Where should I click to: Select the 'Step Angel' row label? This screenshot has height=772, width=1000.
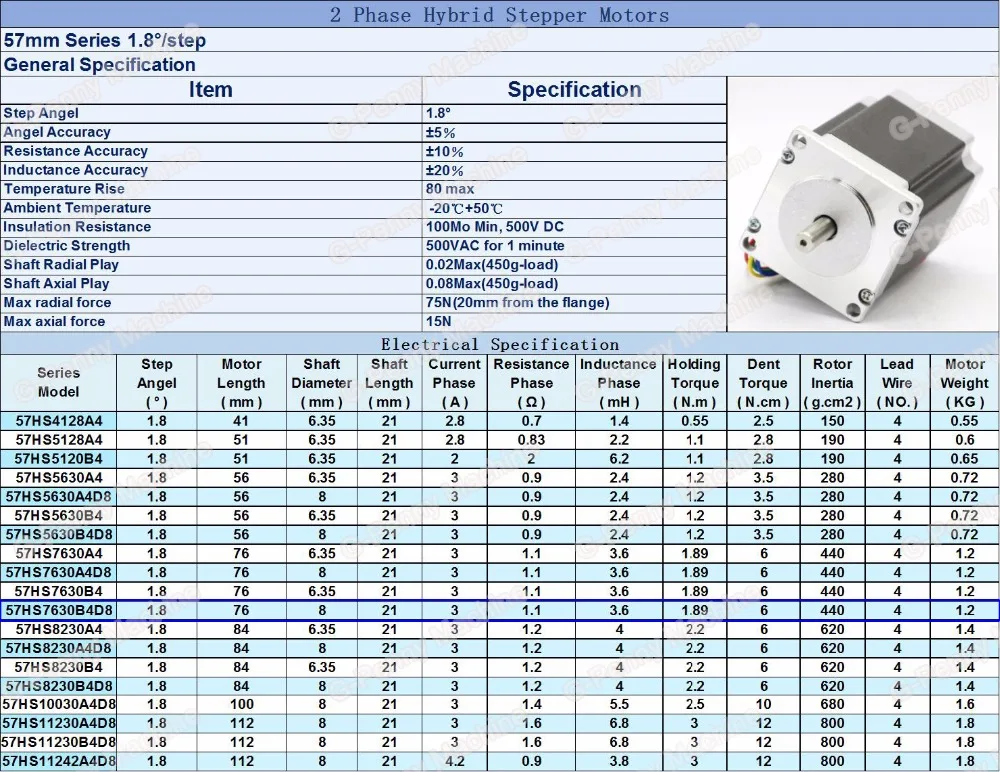click(x=41, y=113)
